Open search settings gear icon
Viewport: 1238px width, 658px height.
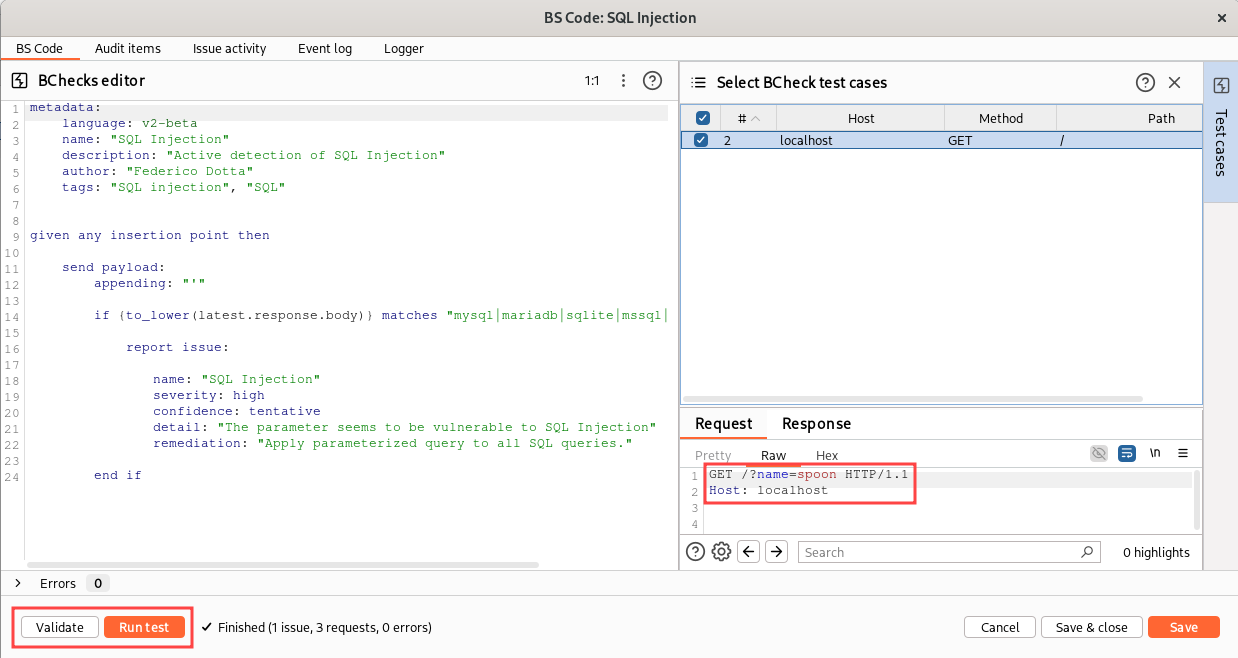click(x=721, y=552)
